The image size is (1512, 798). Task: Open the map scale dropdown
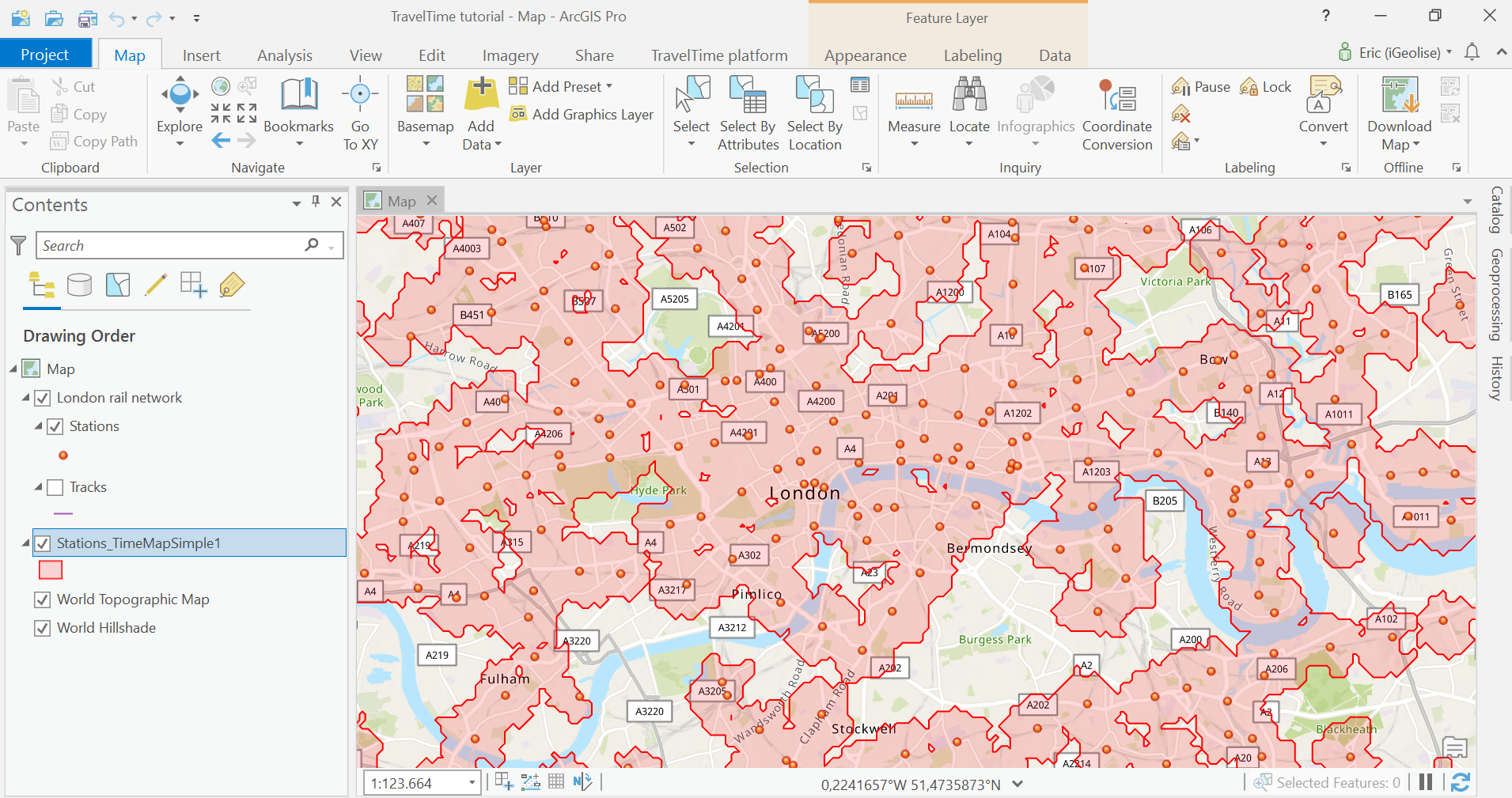(471, 782)
